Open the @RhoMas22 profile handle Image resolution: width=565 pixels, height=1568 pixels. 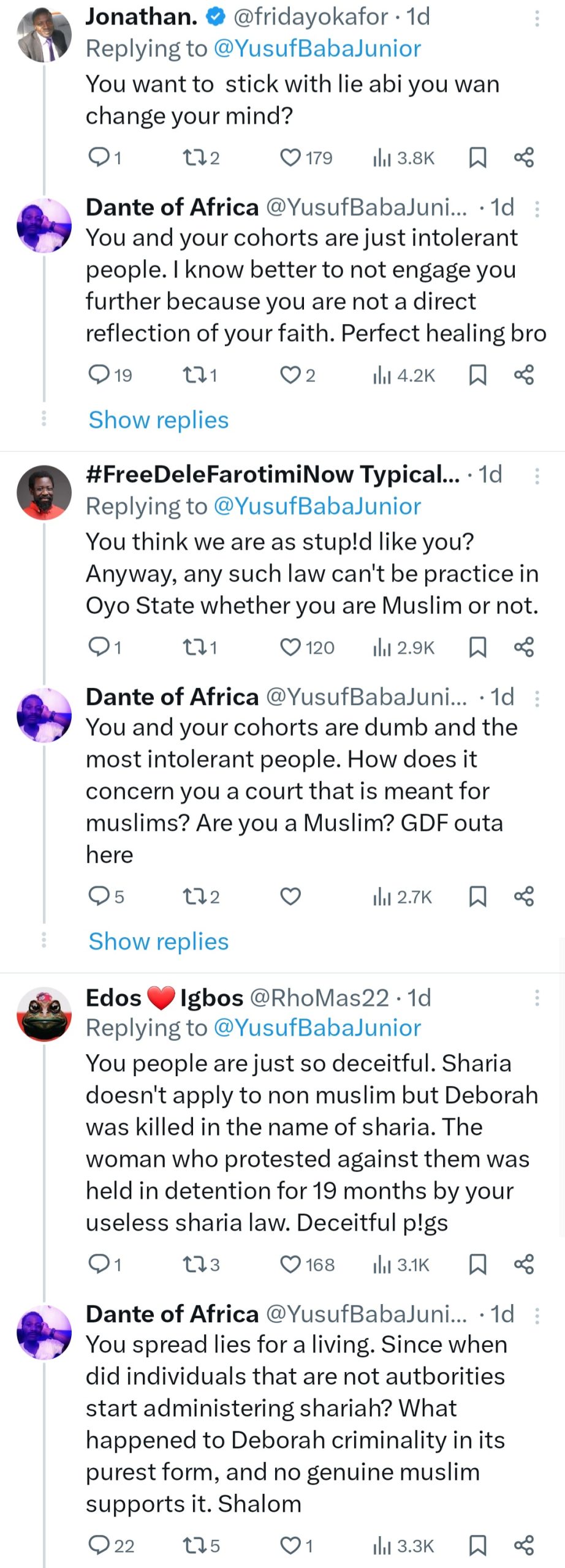pyautogui.click(x=319, y=998)
